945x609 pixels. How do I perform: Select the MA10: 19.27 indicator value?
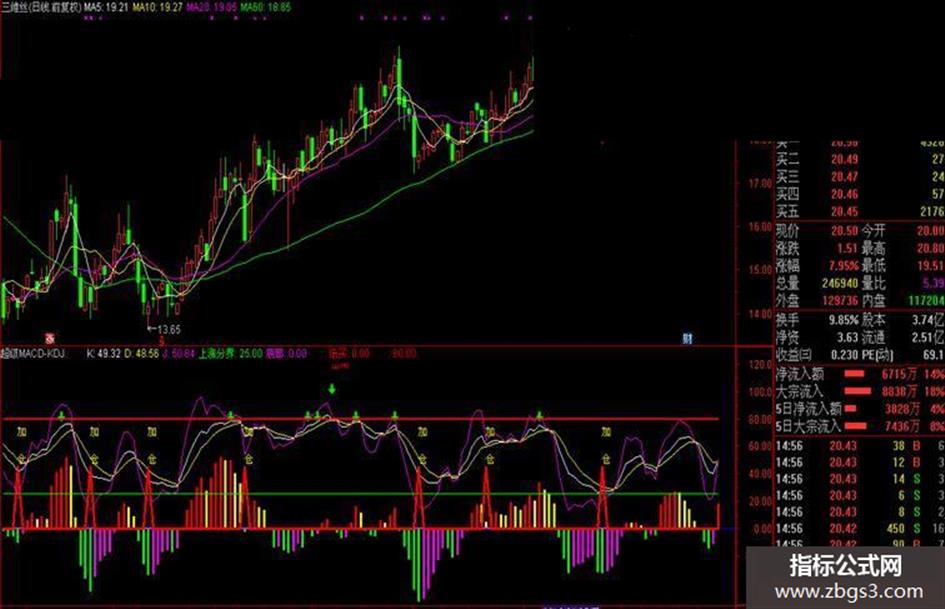pos(158,7)
